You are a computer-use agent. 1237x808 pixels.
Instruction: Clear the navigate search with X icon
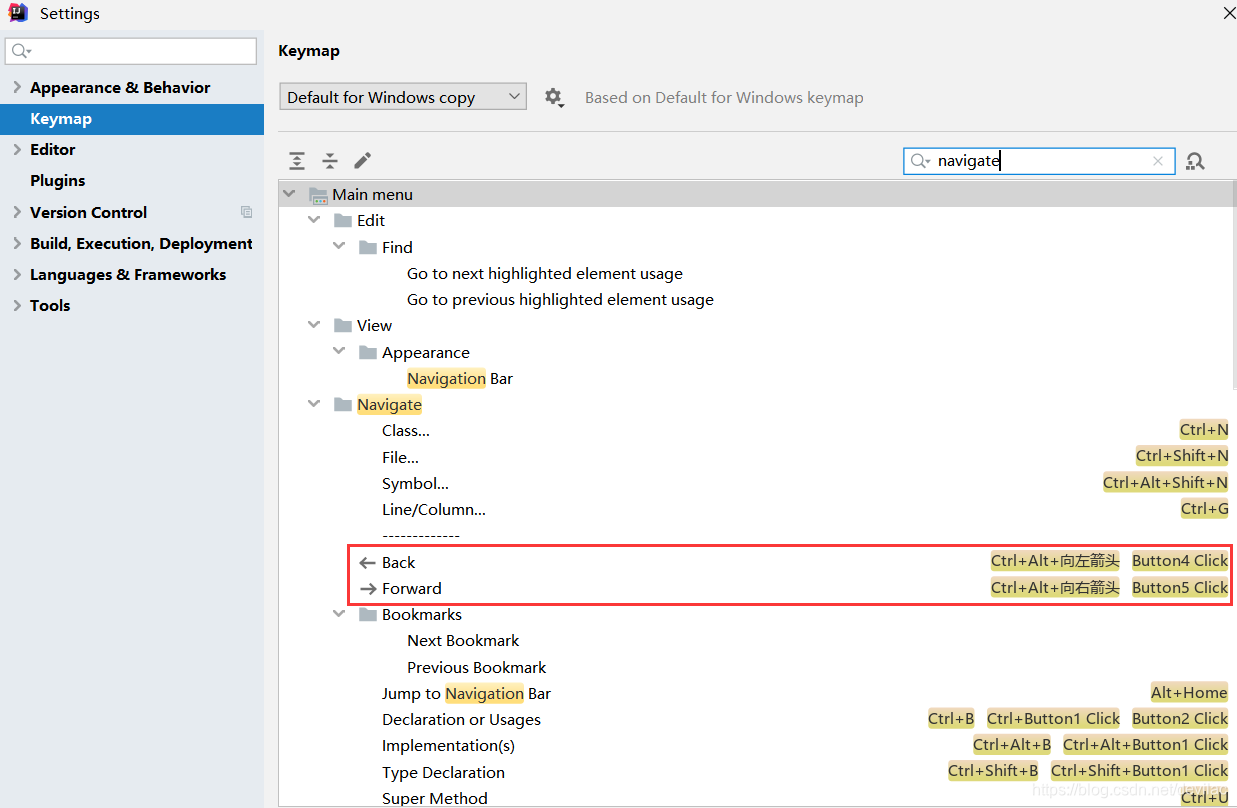[1158, 161]
